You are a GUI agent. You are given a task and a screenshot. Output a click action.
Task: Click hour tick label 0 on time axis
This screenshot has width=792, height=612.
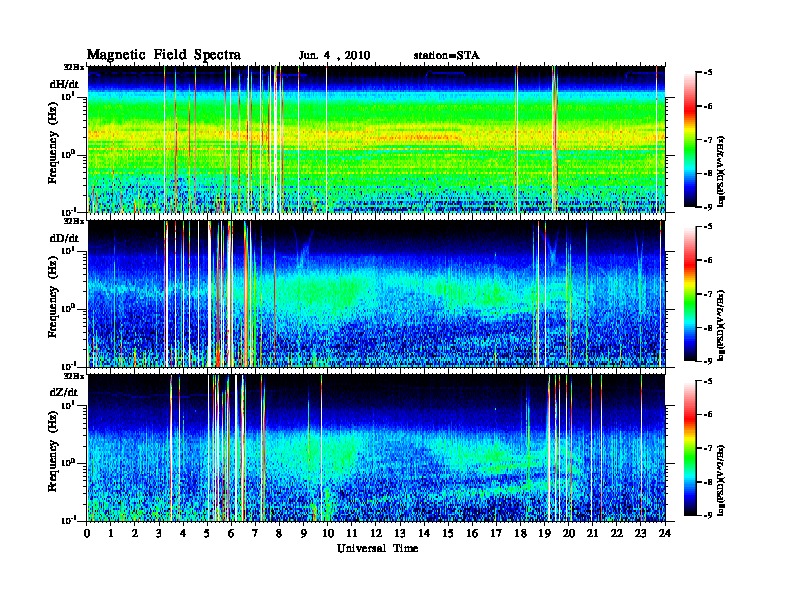[x=87, y=533]
